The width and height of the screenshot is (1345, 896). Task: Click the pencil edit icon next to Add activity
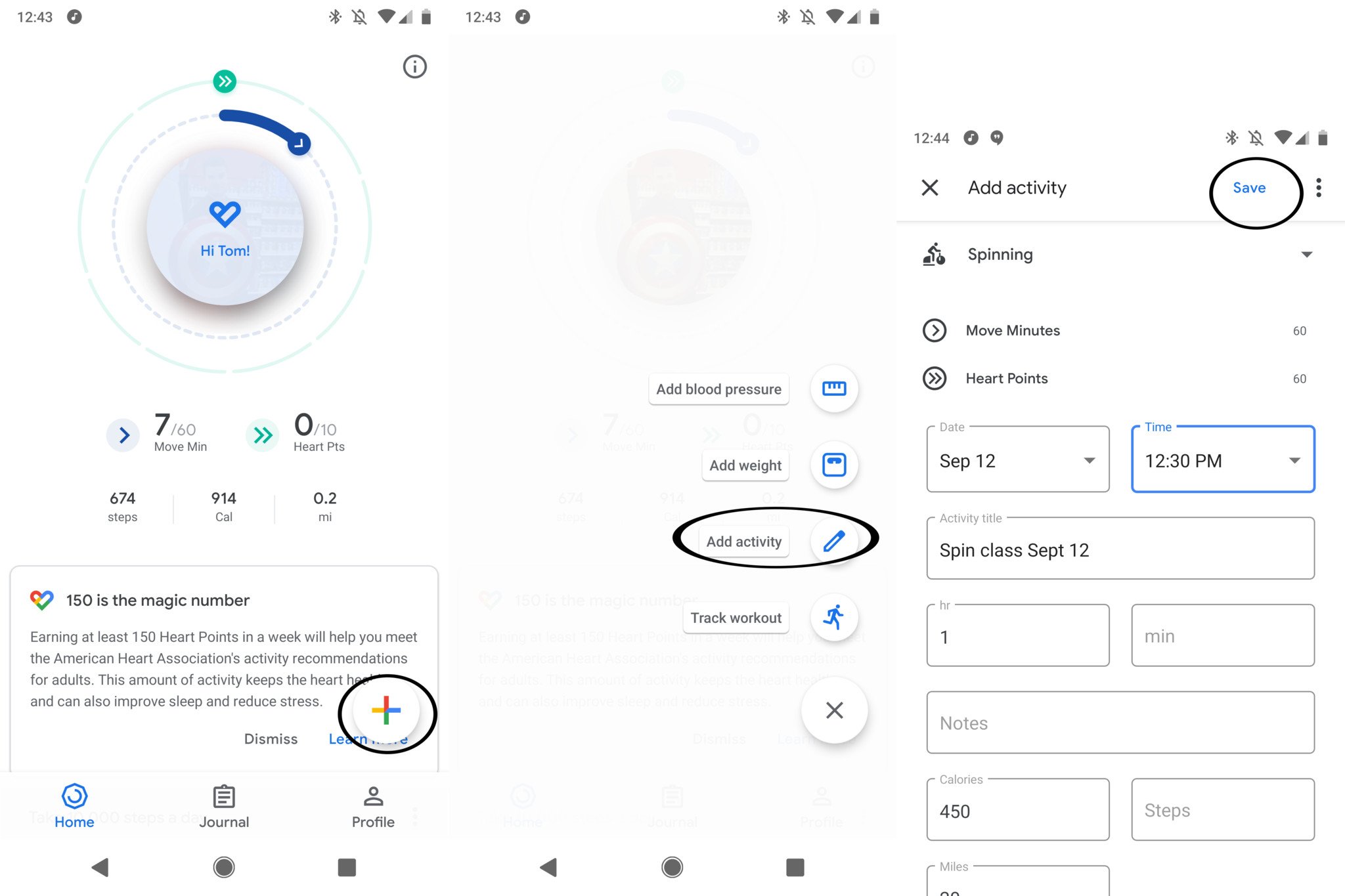(x=833, y=540)
